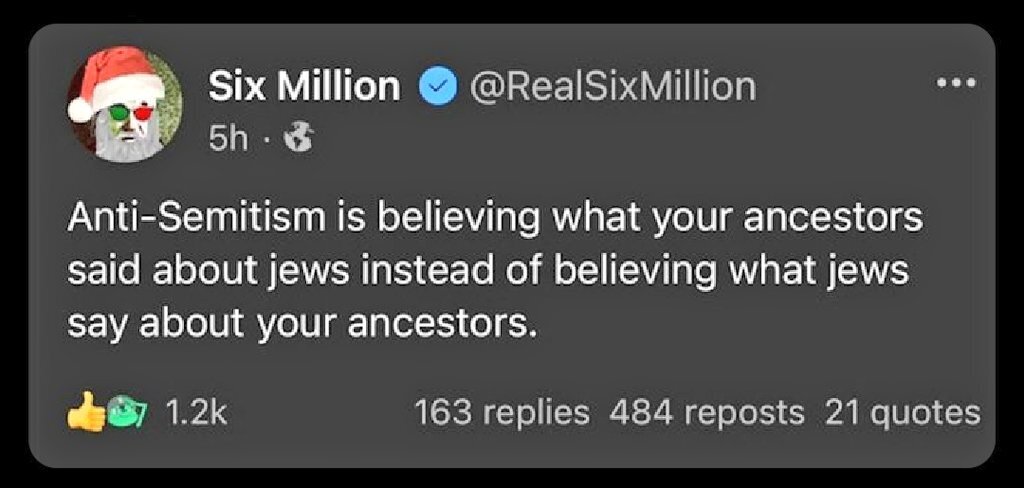The image size is (1024, 488).
Task: Click the word "quotes" under the post
Action: (926, 412)
